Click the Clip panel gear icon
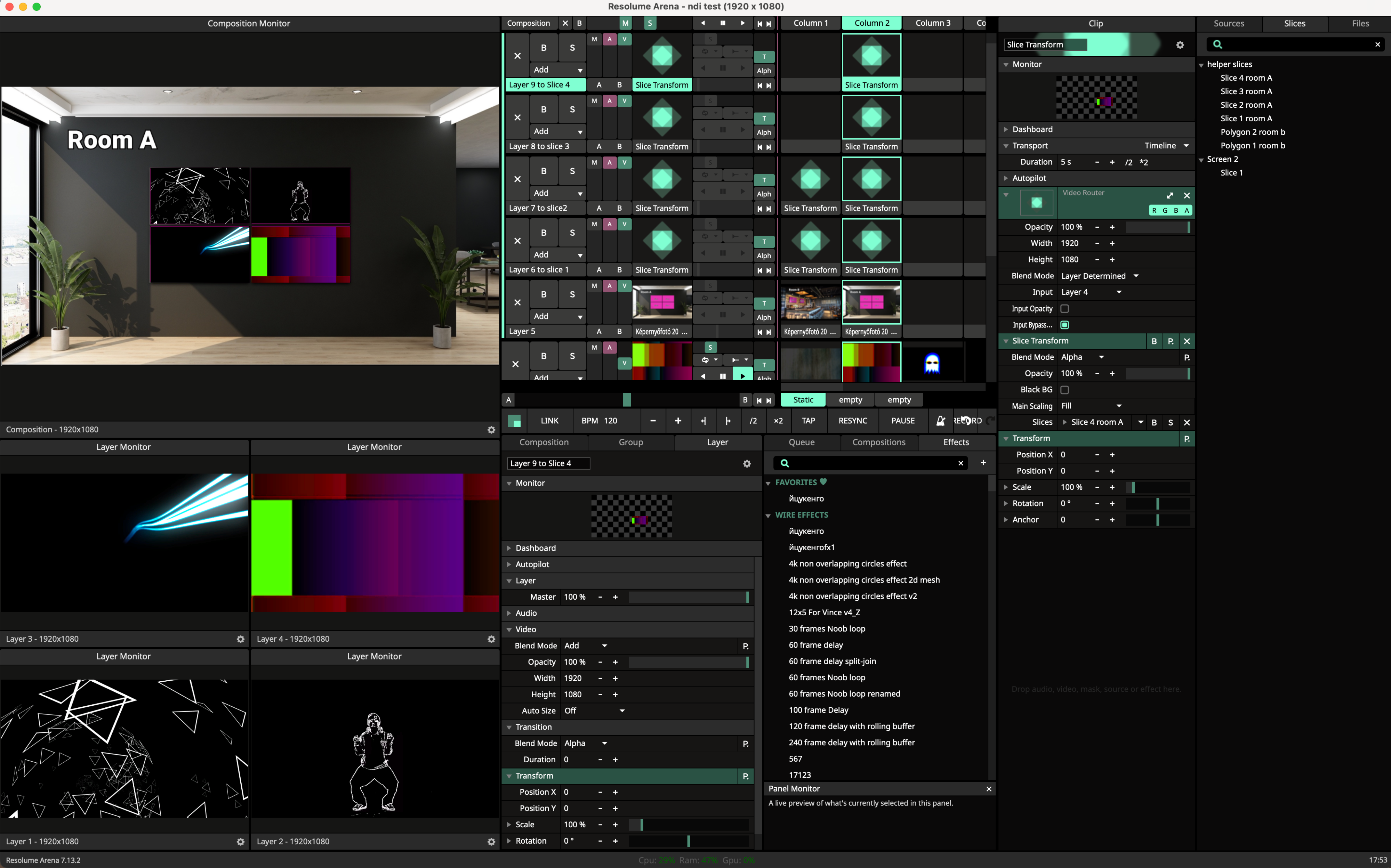The image size is (1391, 868). click(x=1180, y=45)
